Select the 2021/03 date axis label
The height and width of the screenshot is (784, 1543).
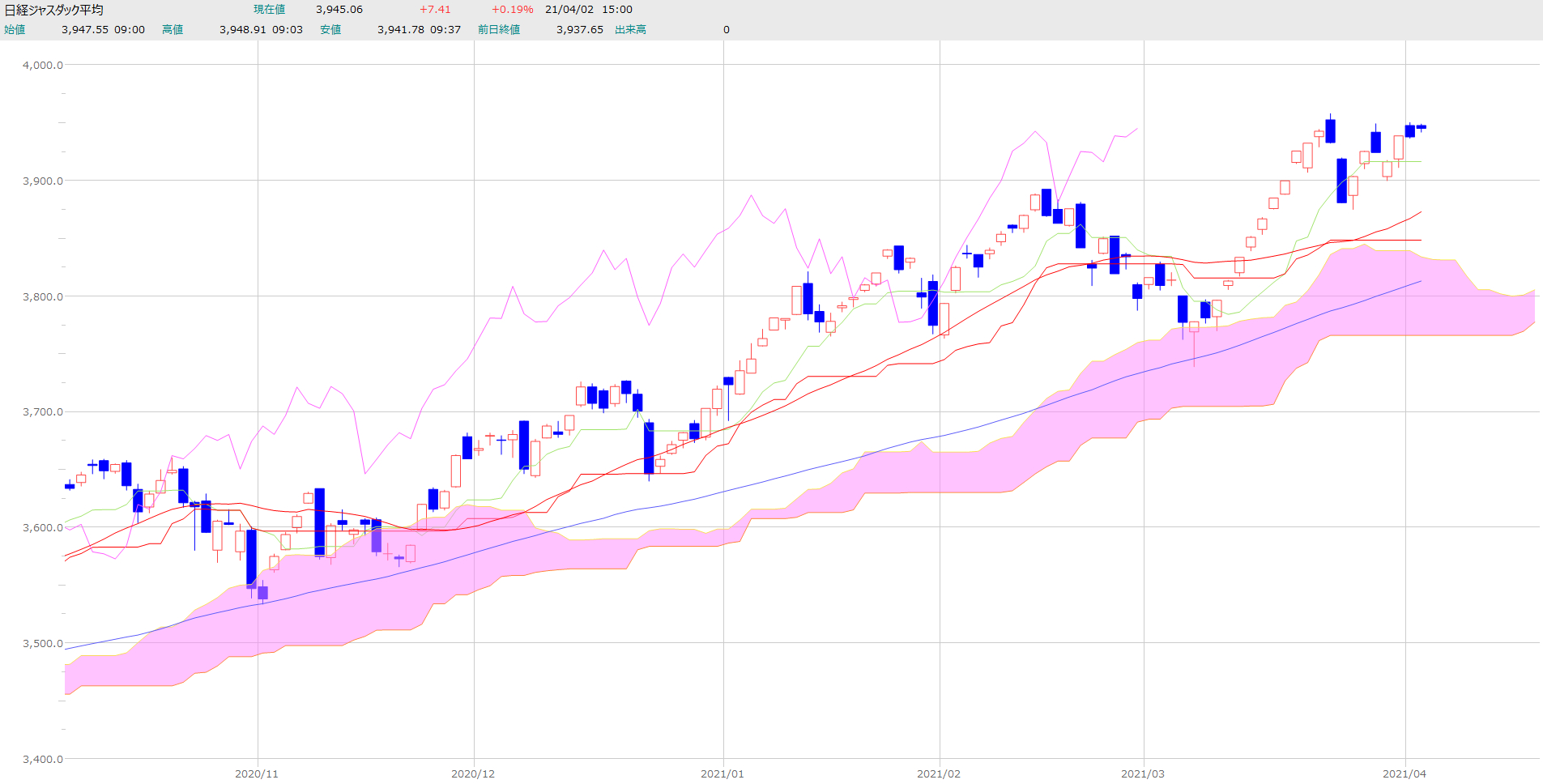pos(1143,774)
